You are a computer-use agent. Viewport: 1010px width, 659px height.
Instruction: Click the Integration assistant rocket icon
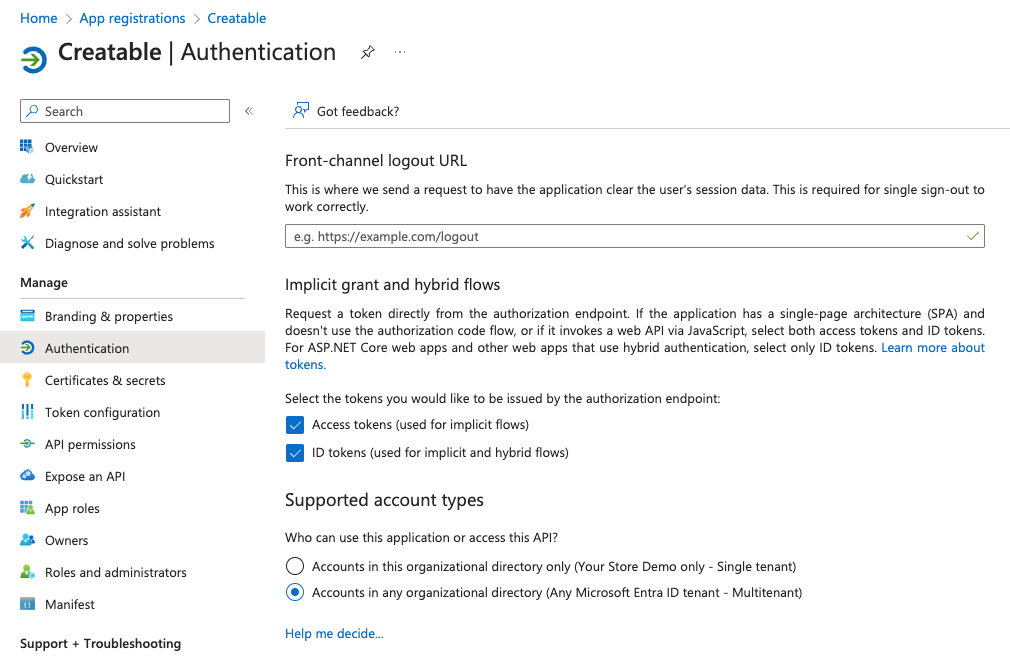[x=27, y=211]
